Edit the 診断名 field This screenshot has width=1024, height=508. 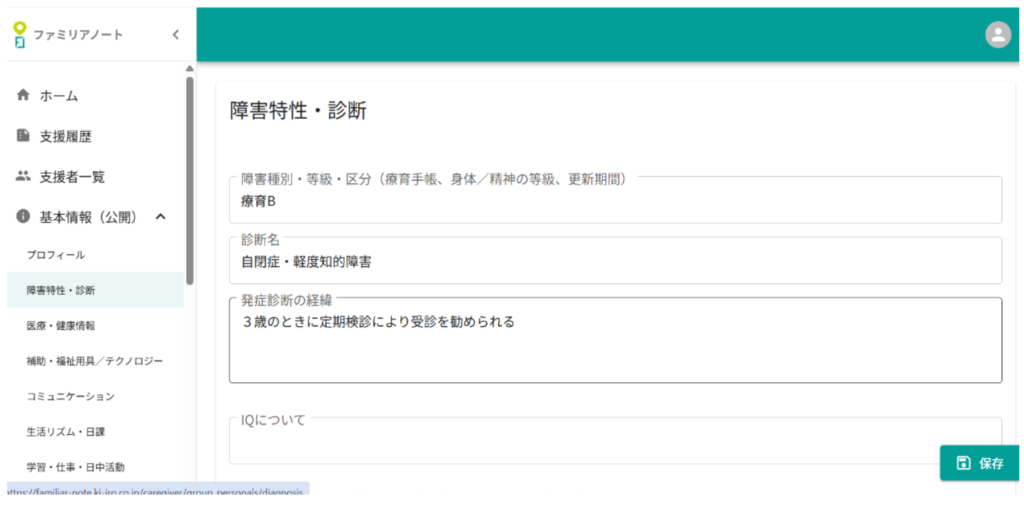point(615,262)
